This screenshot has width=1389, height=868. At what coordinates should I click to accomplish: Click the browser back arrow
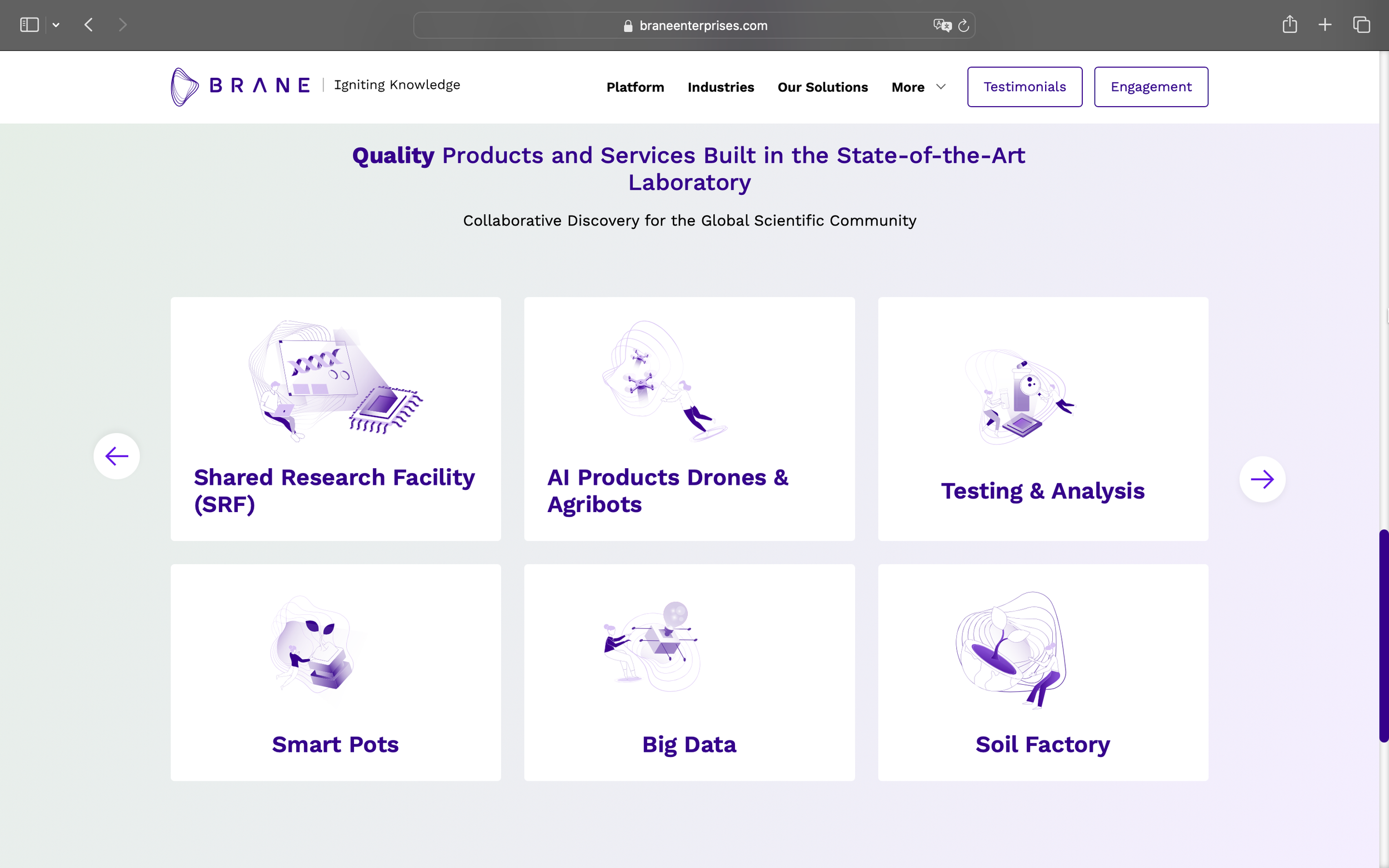88,24
